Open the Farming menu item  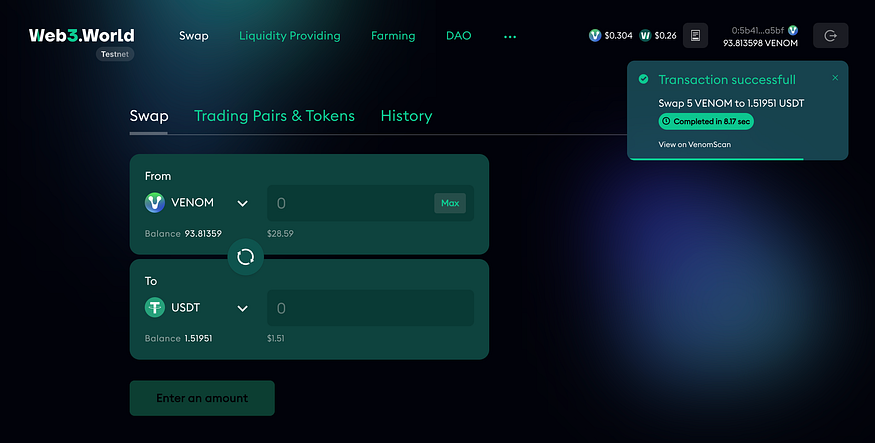click(x=393, y=36)
